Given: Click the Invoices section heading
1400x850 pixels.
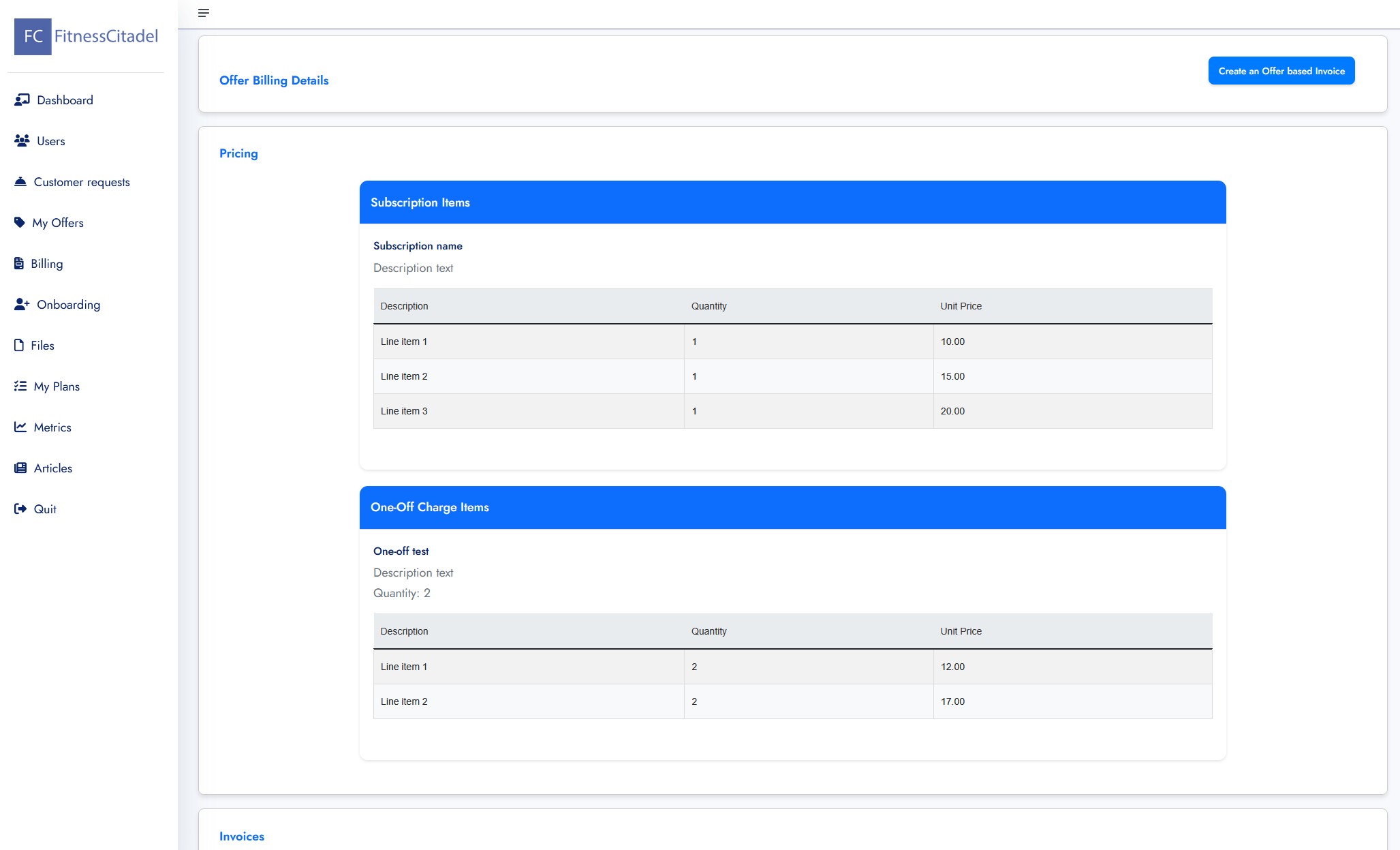Looking at the screenshot, I should pos(242,836).
